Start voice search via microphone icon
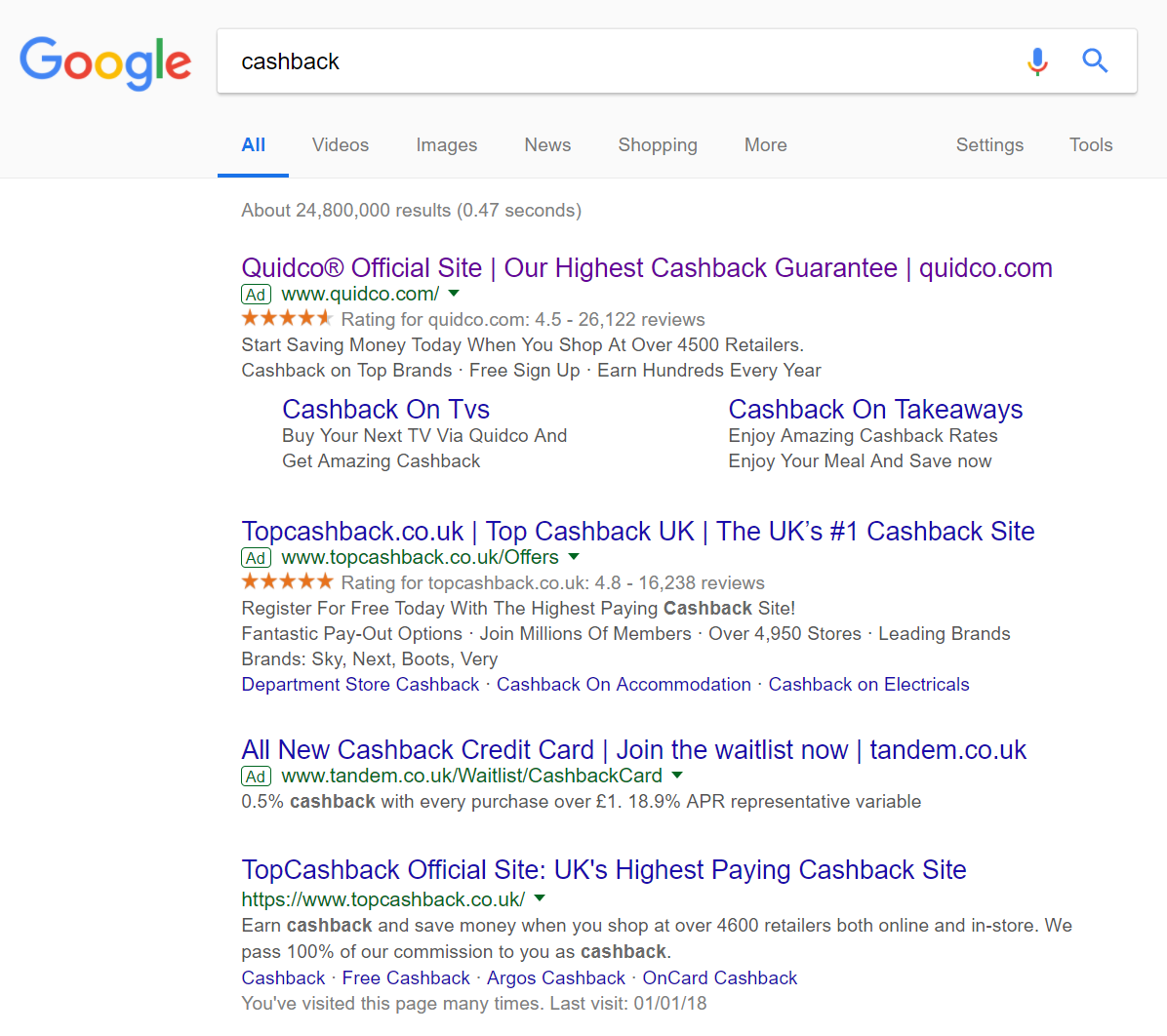Image resolution: width=1167 pixels, height=1036 pixels. pyautogui.click(x=1037, y=61)
